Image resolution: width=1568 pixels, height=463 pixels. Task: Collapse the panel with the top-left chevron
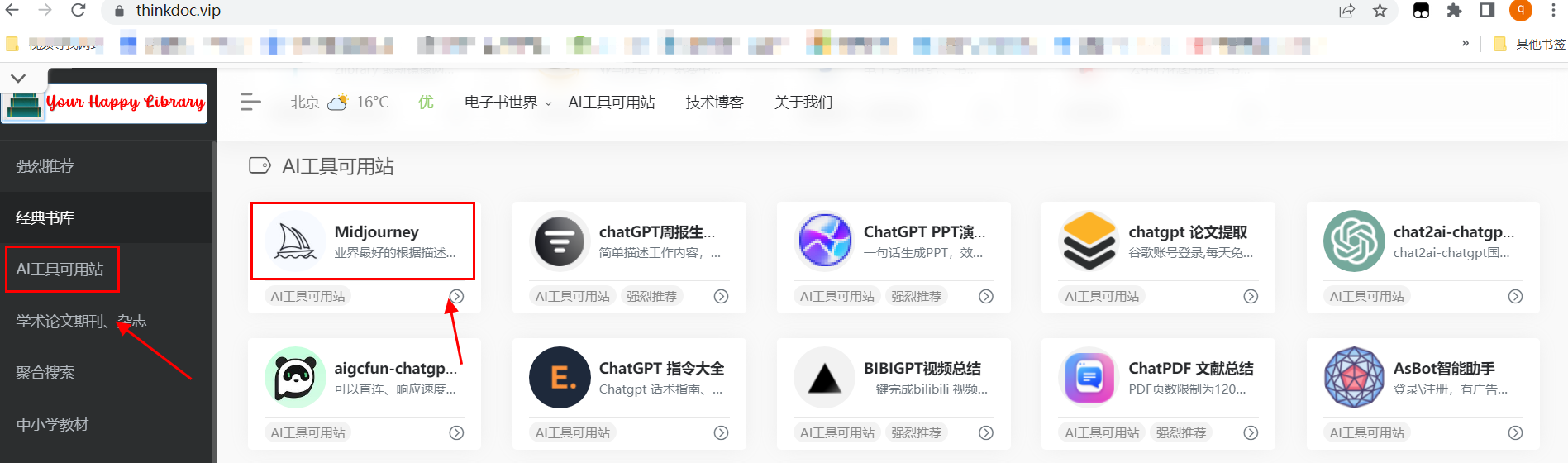[x=18, y=78]
